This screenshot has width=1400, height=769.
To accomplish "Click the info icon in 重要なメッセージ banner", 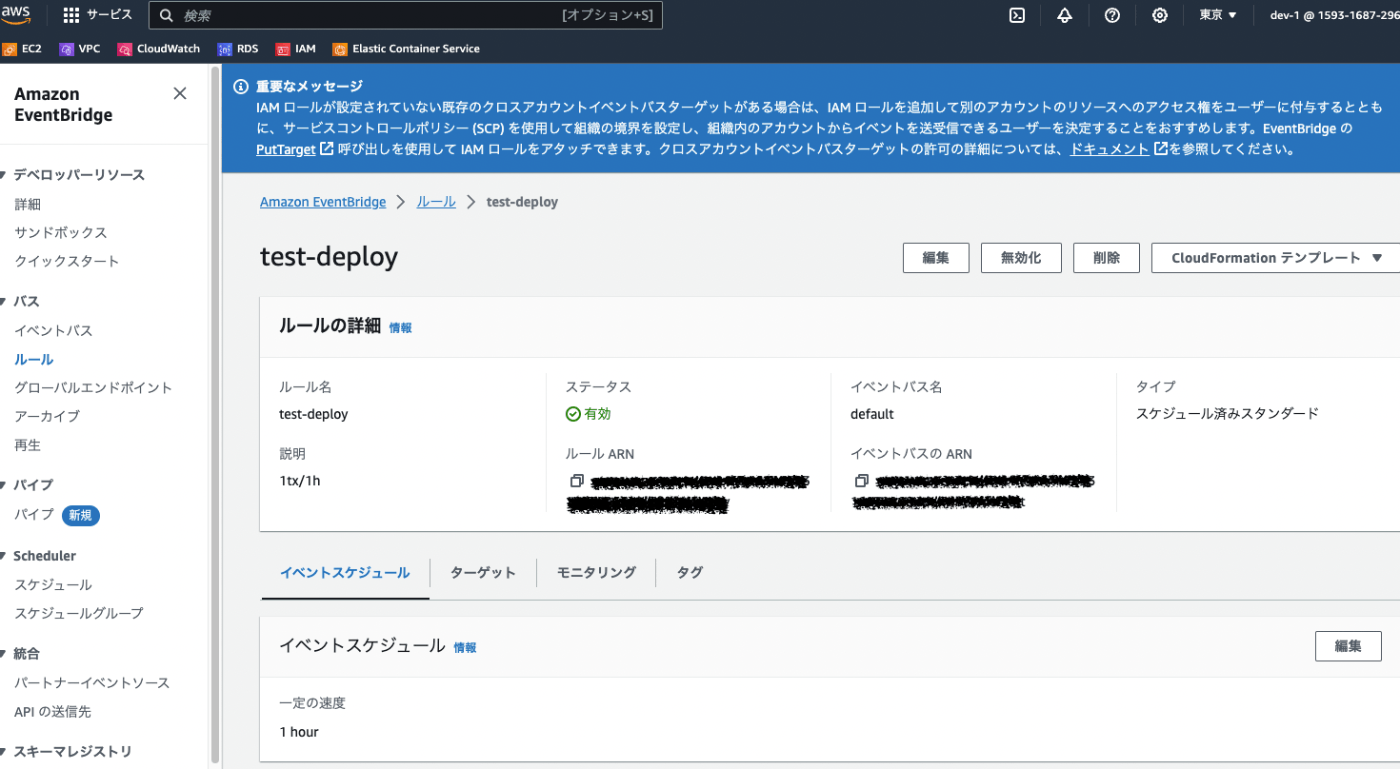I will 240,86.
